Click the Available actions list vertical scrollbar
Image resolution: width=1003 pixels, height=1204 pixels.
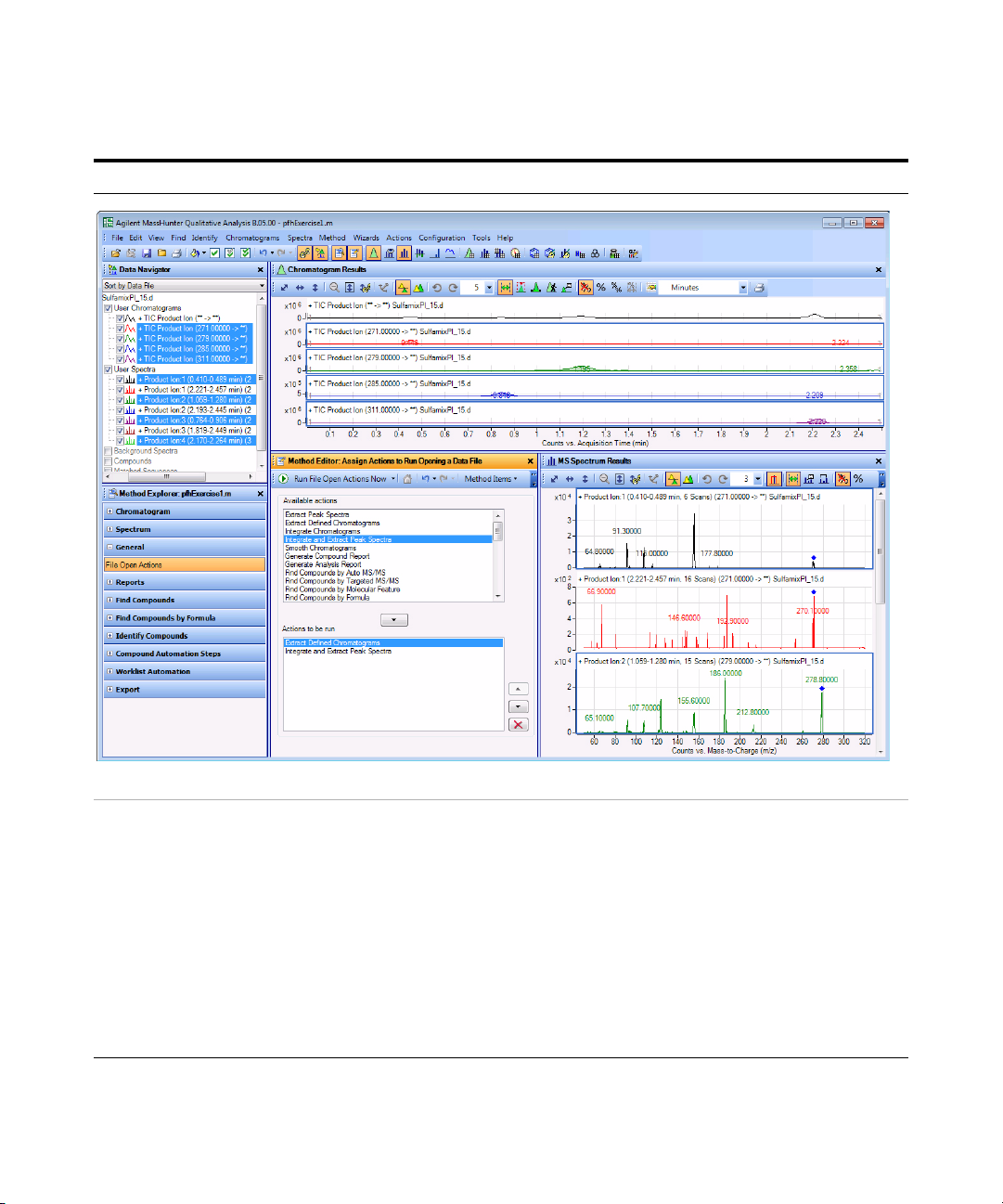(498, 555)
